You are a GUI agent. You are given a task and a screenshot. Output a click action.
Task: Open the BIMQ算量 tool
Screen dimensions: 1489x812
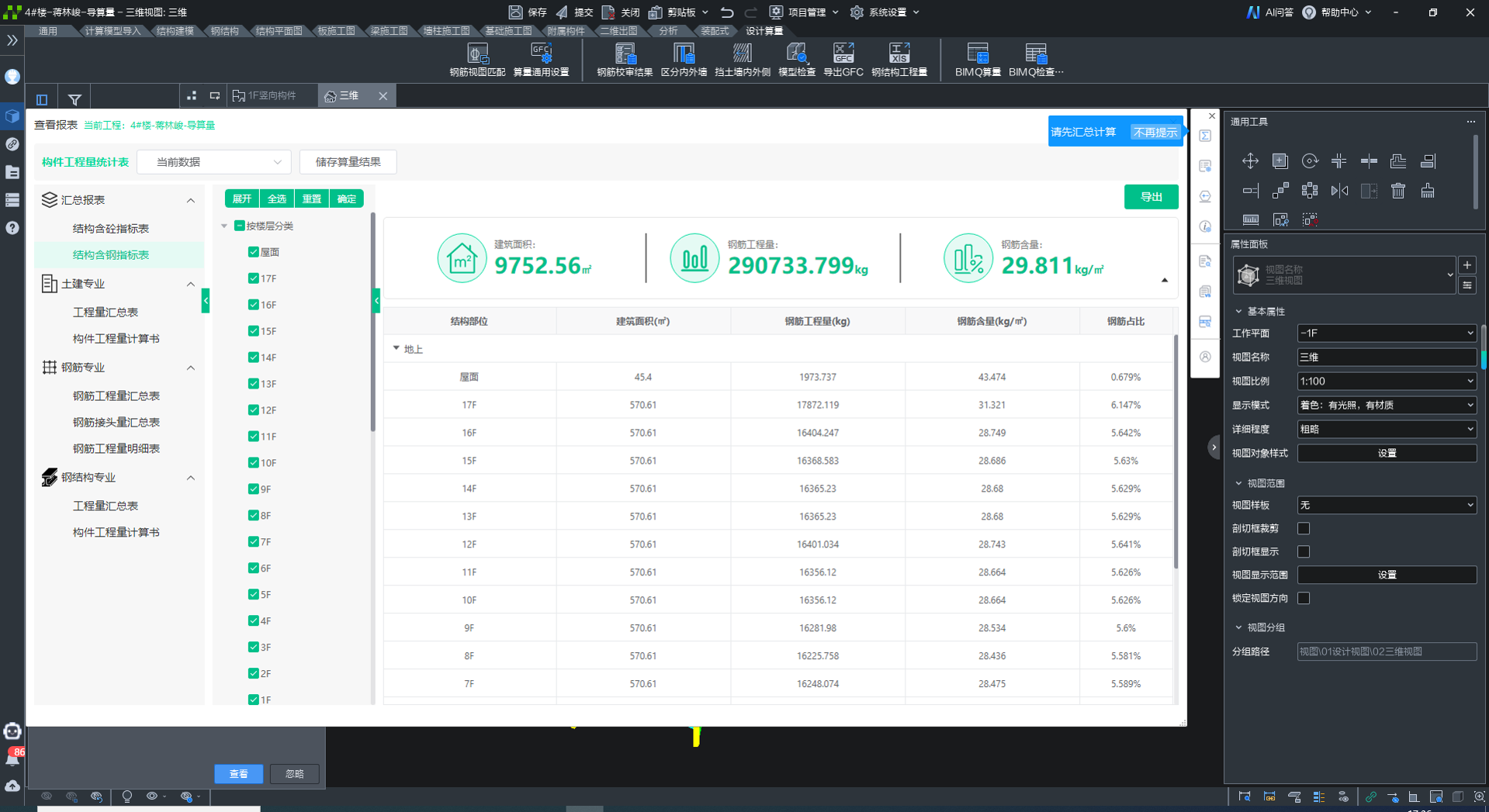pos(977,60)
